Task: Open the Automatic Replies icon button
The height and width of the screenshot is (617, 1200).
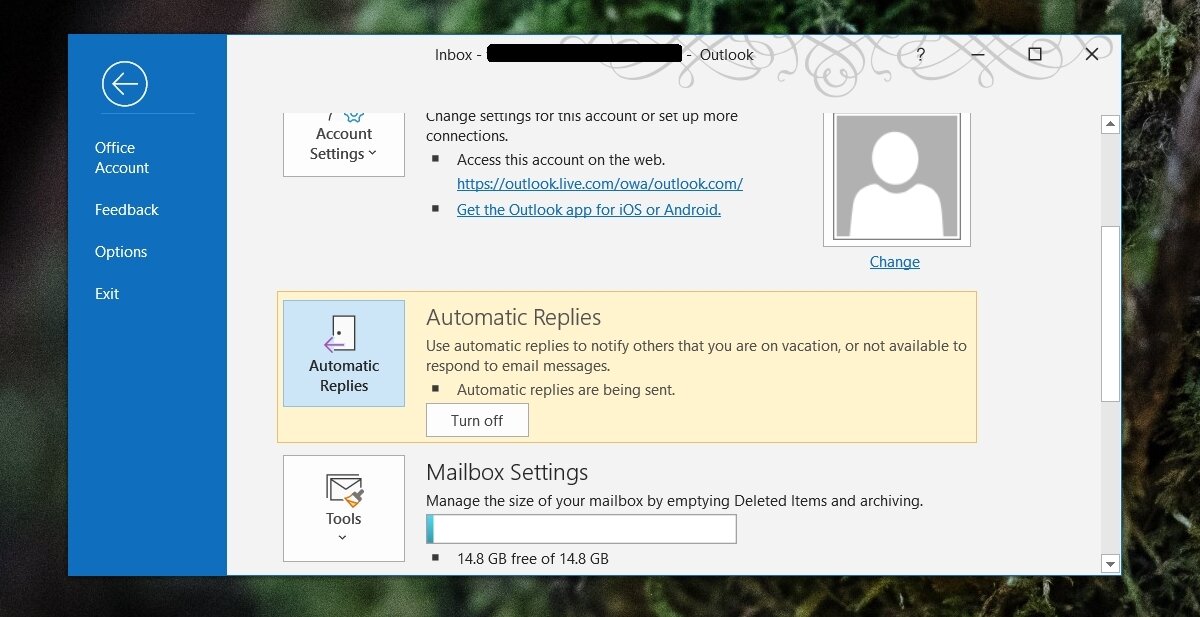Action: tap(344, 353)
